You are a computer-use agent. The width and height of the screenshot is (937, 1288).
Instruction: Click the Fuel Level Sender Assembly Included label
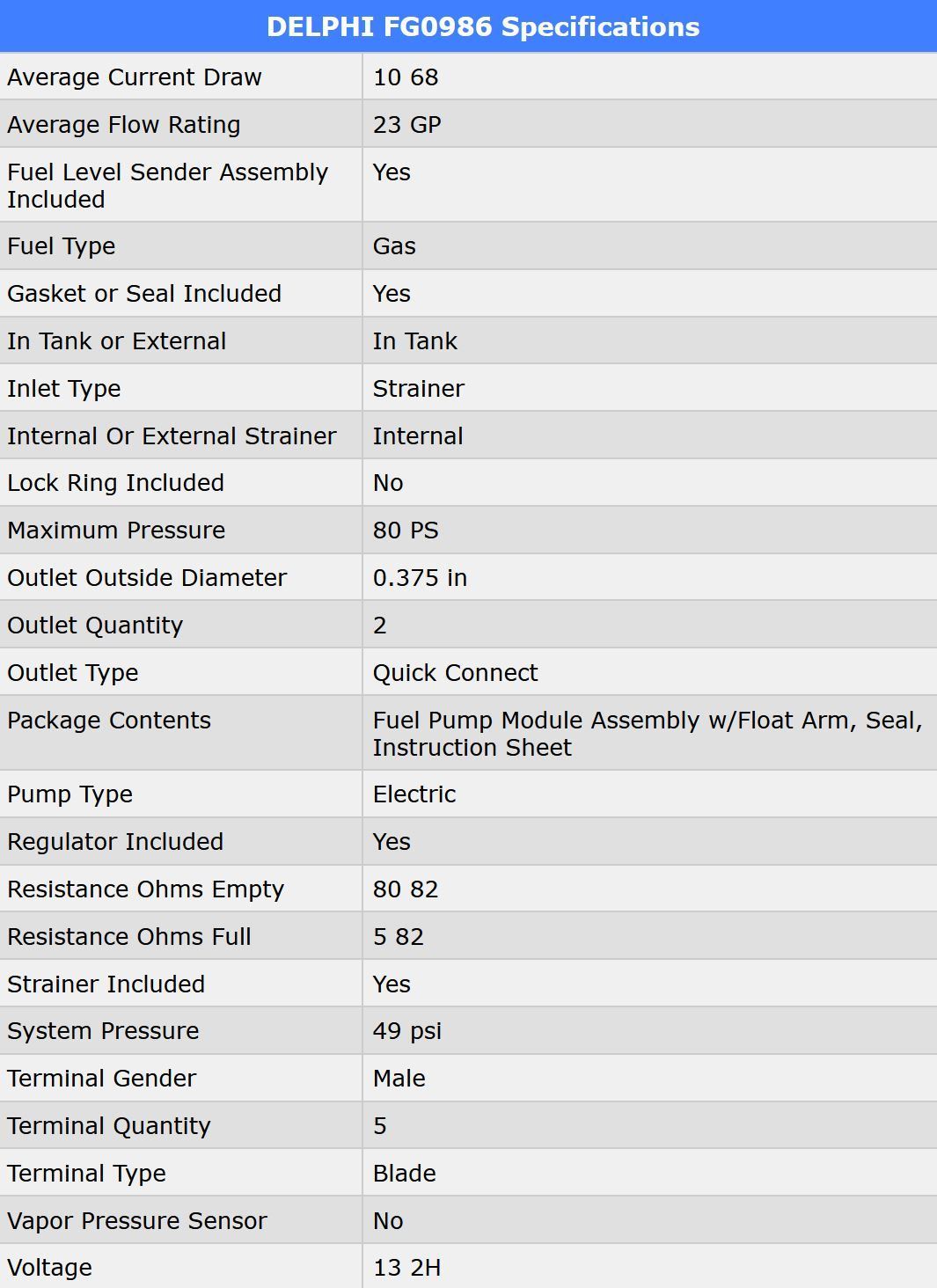click(x=167, y=186)
